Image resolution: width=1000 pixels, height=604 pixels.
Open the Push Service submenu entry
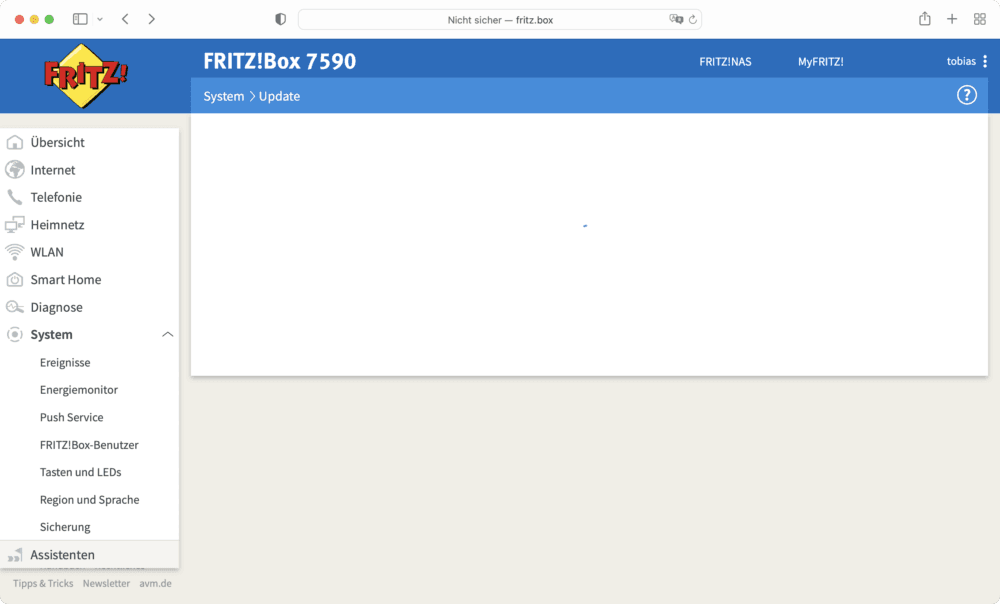71,417
